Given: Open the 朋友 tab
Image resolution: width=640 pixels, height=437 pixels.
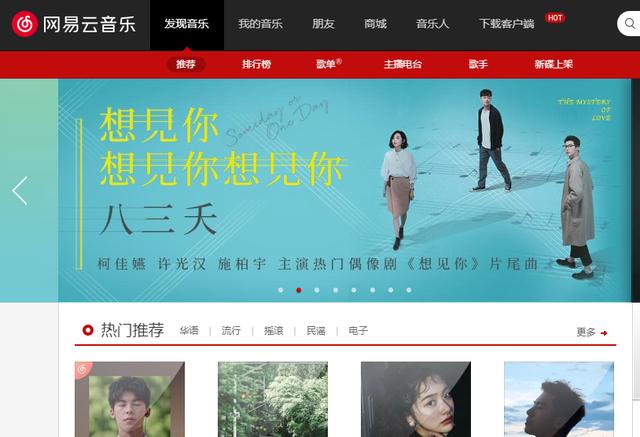Looking at the screenshot, I should click(323, 24).
